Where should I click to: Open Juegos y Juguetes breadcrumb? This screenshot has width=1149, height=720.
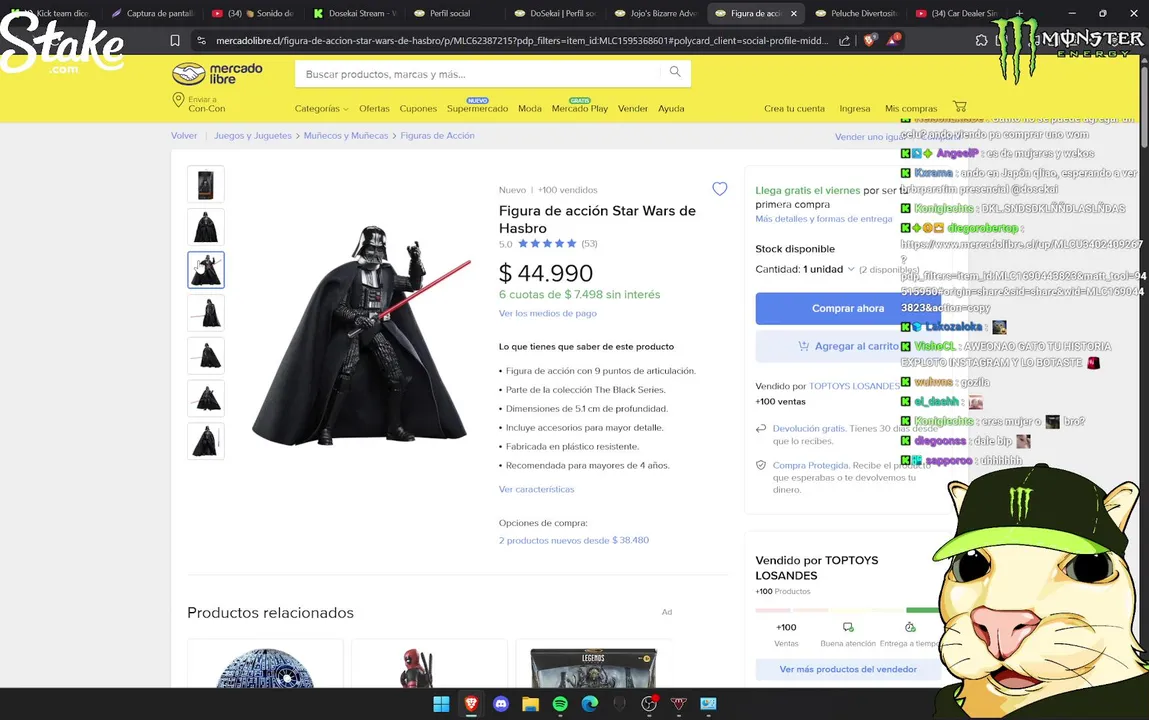click(253, 136)
